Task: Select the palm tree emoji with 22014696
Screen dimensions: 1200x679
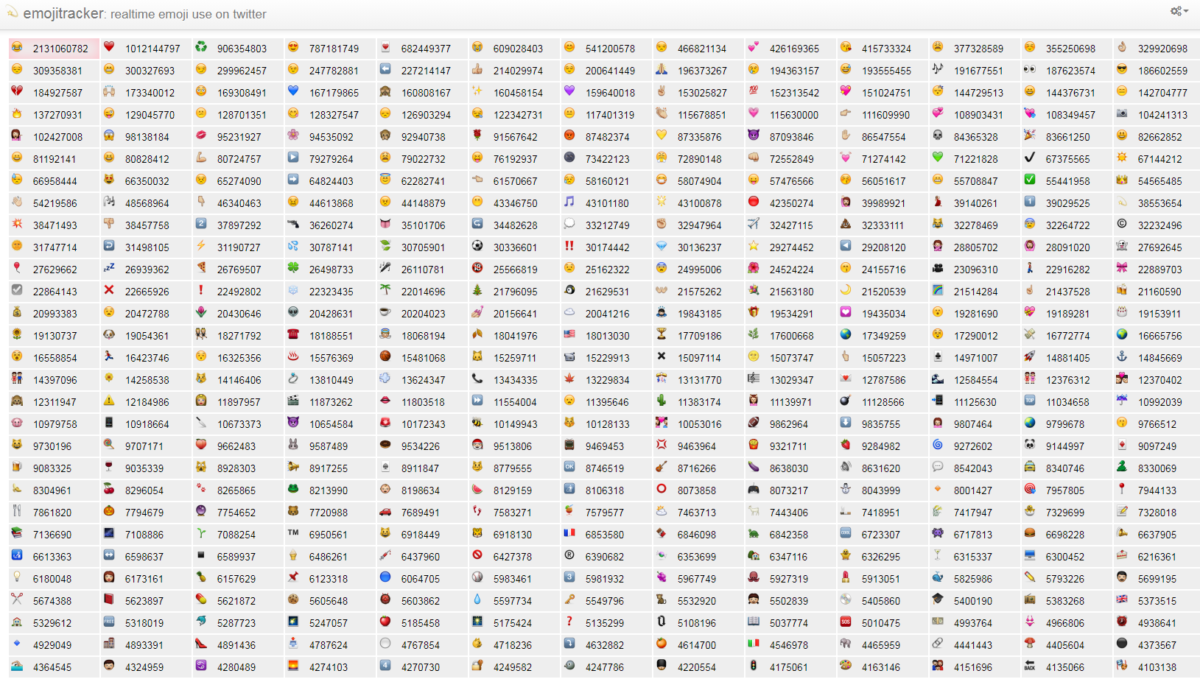Action: point(385,290)
